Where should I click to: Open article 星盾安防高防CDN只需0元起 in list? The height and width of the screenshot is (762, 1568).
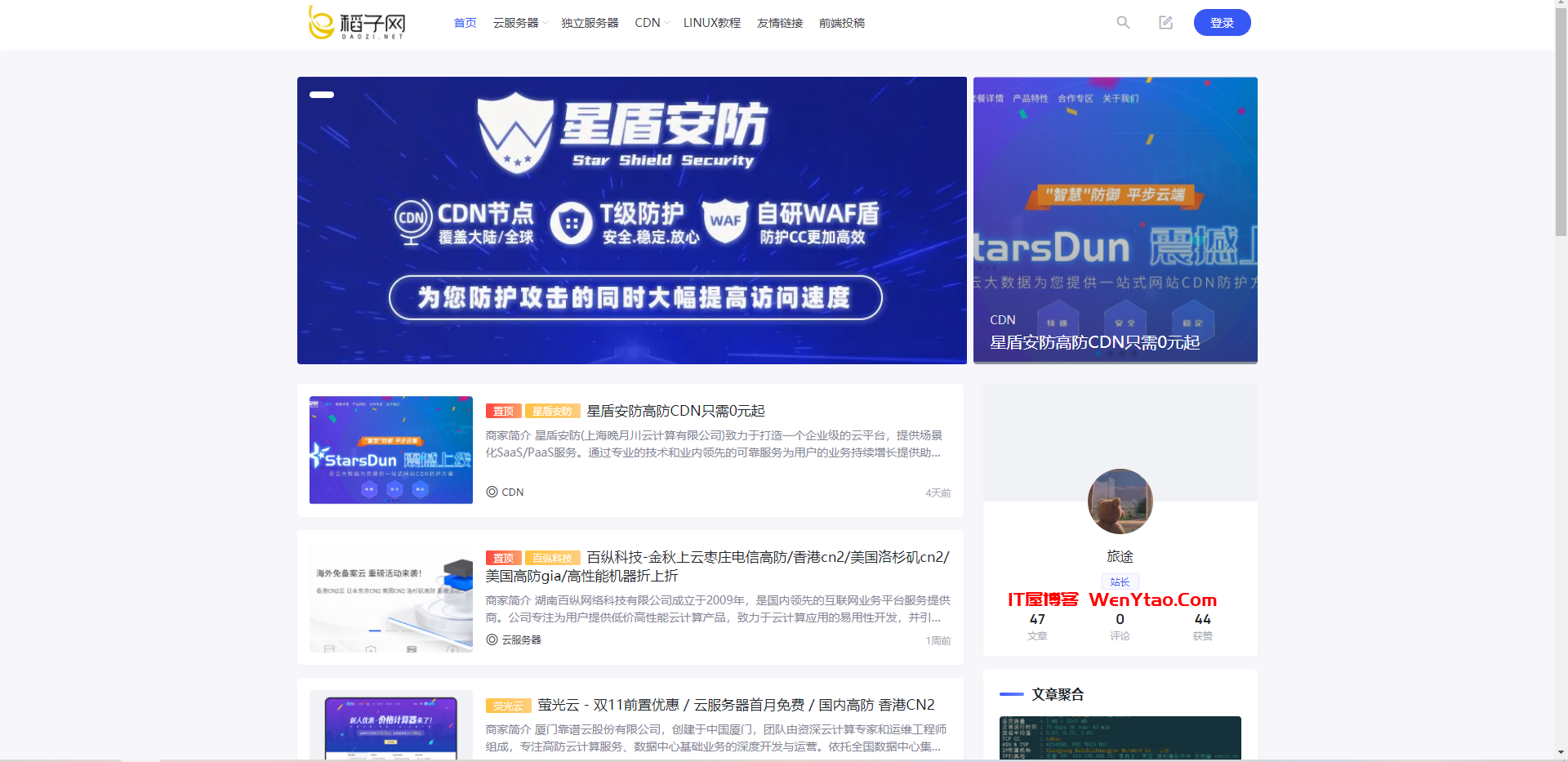tap(675, 411)
